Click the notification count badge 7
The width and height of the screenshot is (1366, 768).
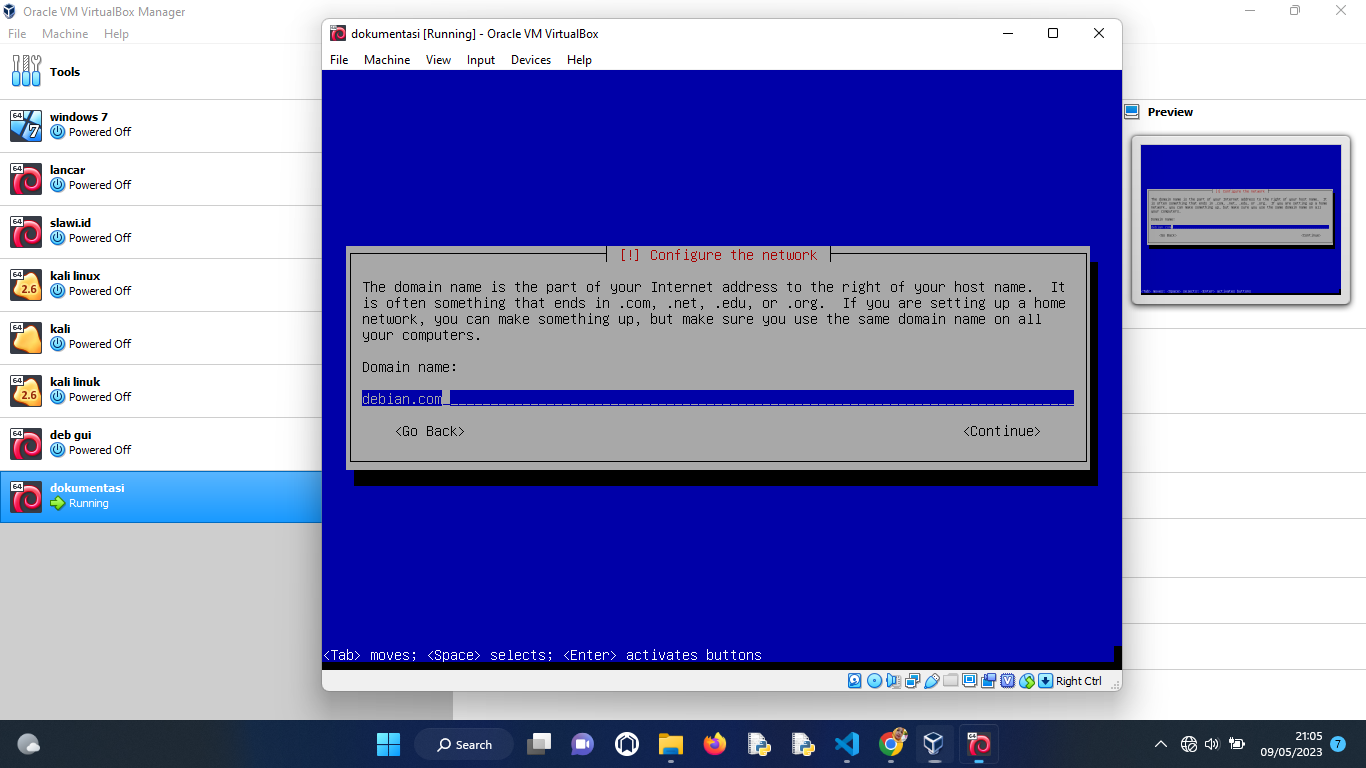click(x=1338, y=744)
